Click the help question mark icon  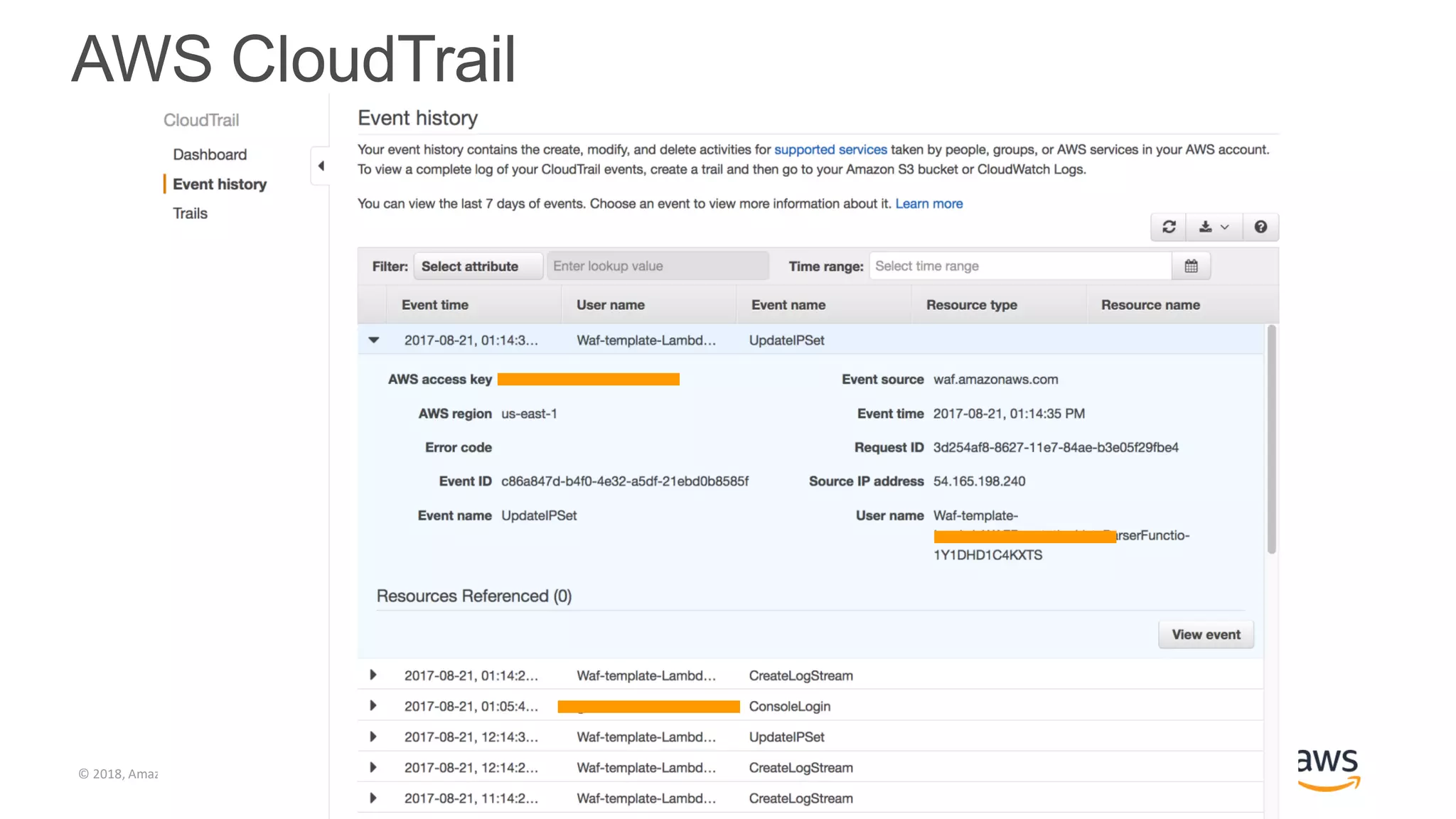pos(1260,227)
